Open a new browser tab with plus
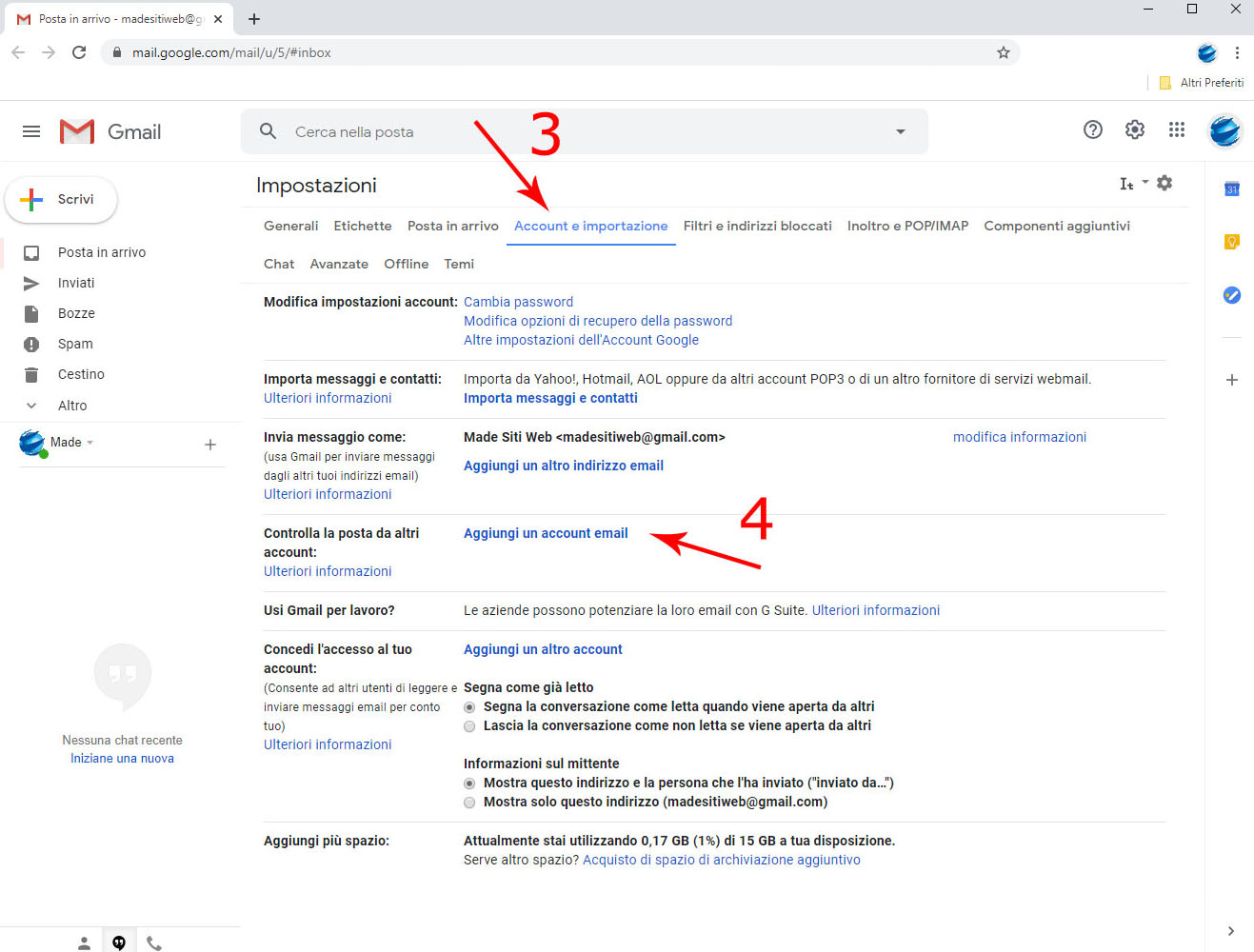The height and width of the screenshot is (952, 1254). click(254, 18)
